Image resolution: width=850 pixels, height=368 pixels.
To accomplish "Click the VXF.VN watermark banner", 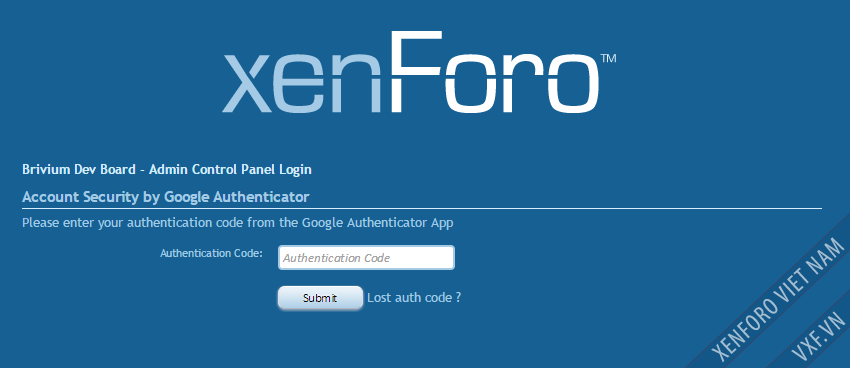I will coord(820,337).
